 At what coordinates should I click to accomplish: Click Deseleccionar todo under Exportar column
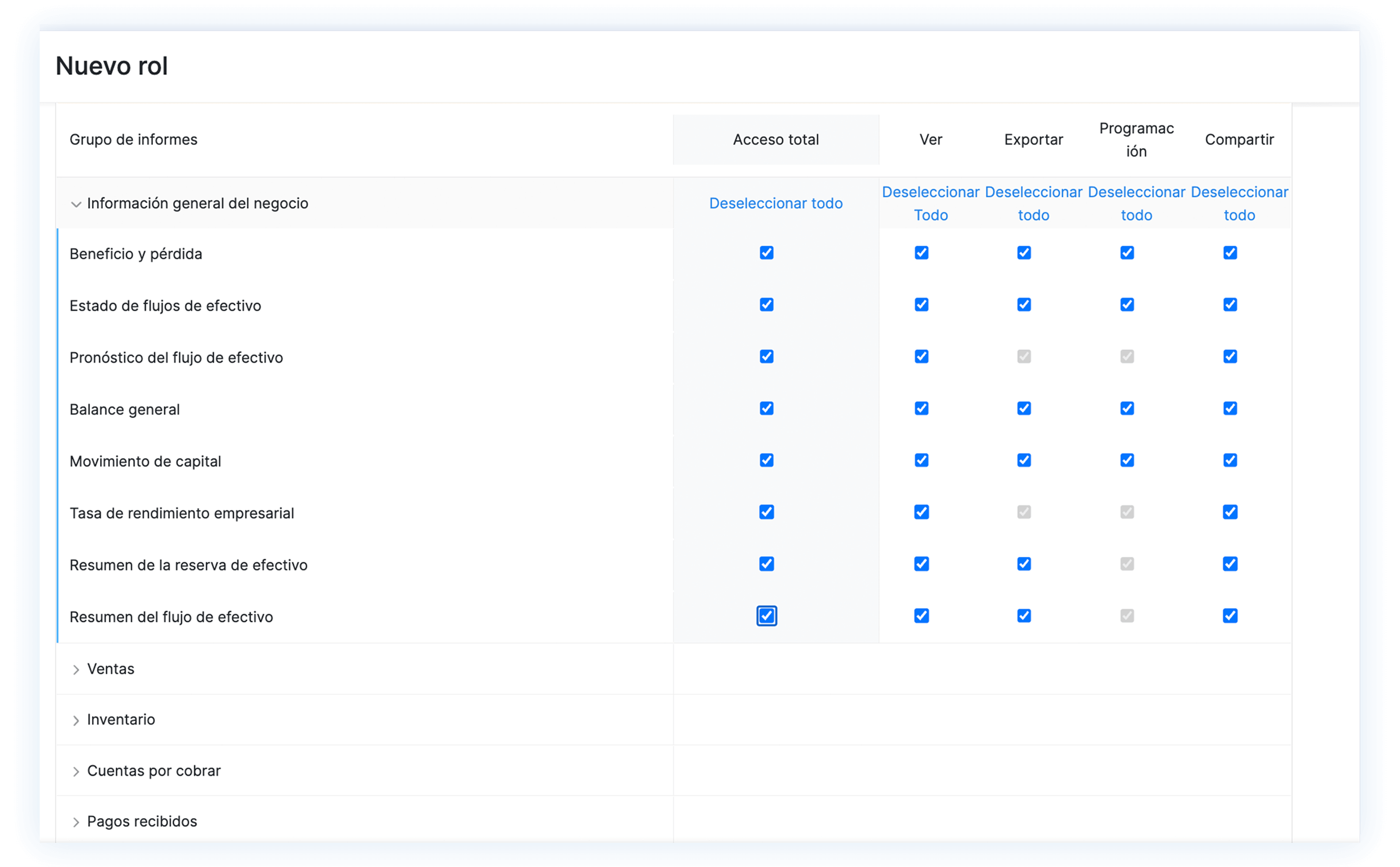(1033, 203)
